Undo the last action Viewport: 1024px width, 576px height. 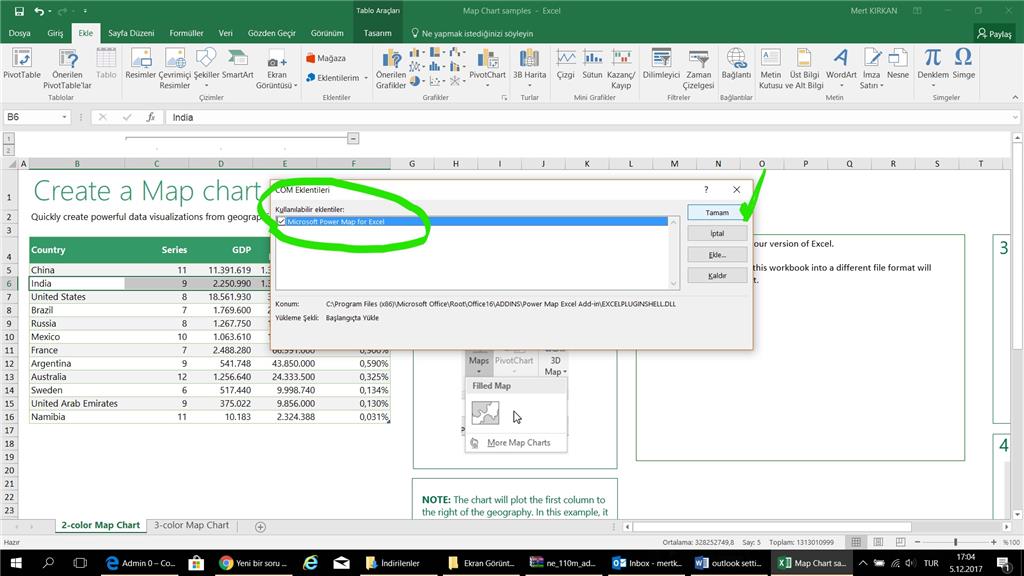coord(39,11)
